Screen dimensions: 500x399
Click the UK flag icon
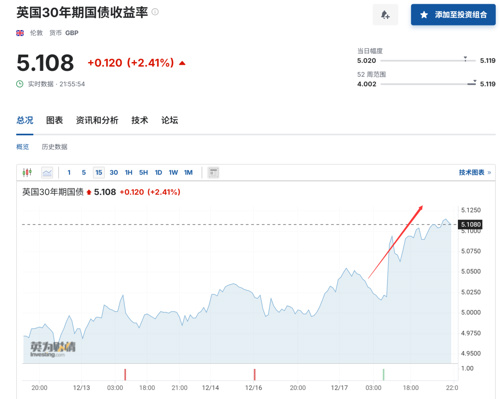tap(20, 33)
